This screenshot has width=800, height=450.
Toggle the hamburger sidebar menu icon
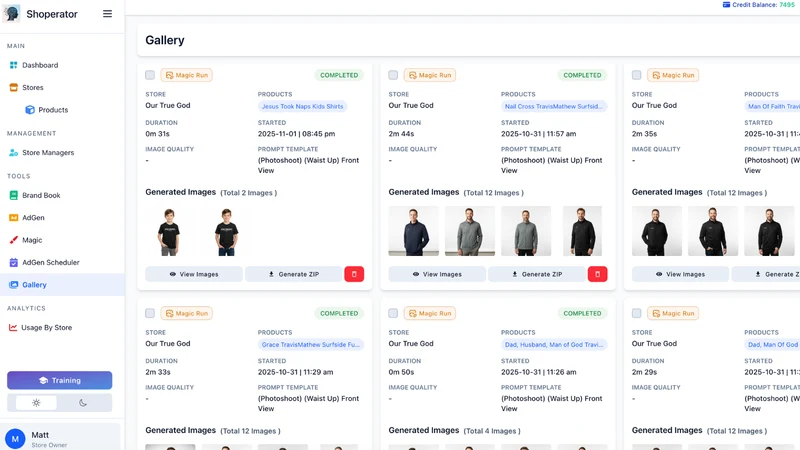[107, 14]
